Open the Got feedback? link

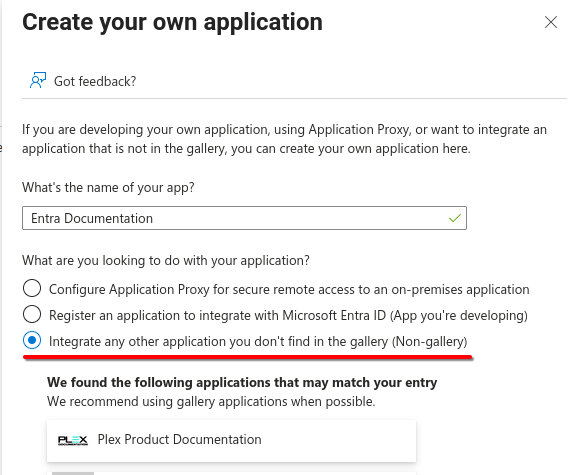95,81
